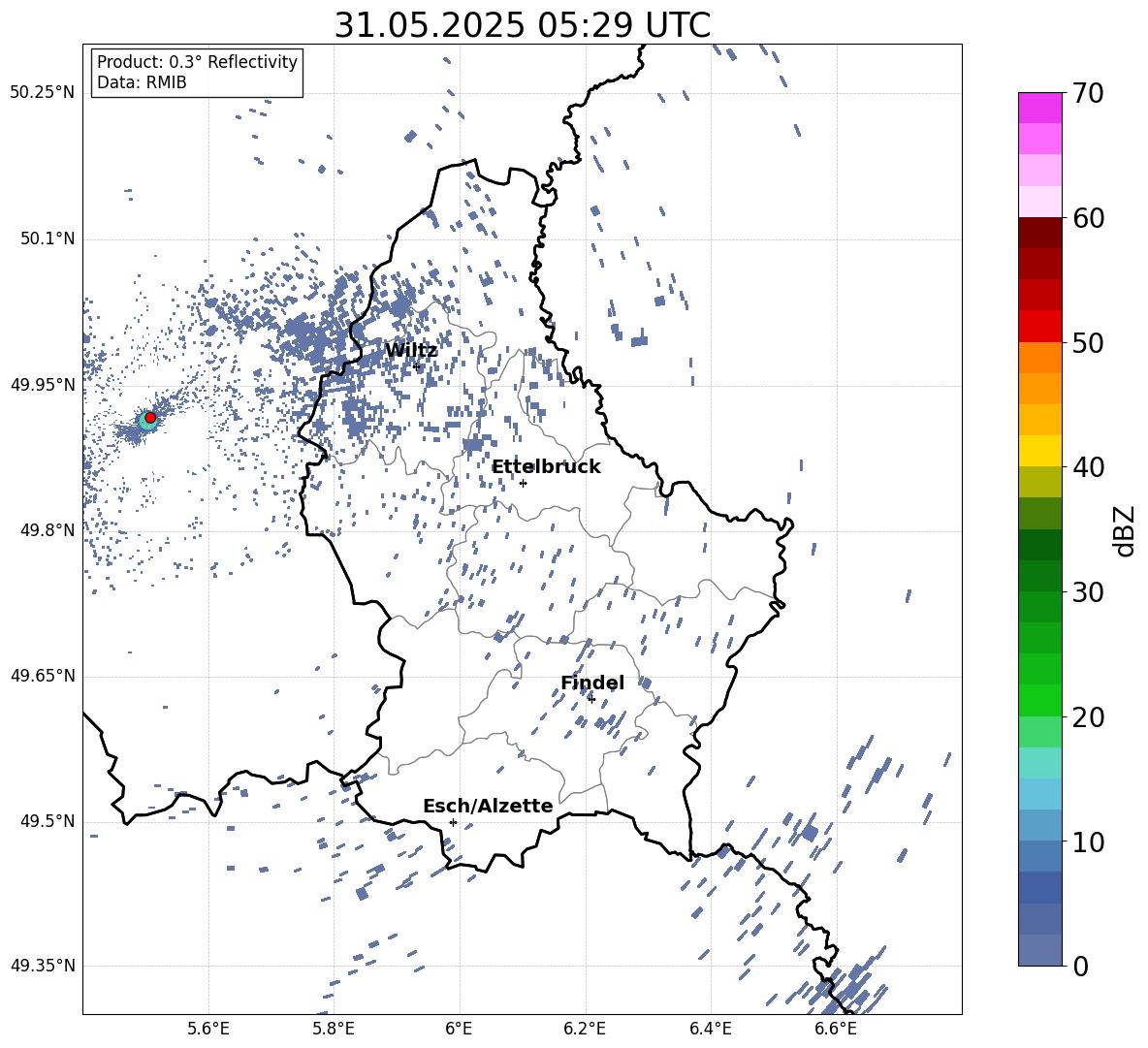Viewport: 1148px width, 1048px height.
Task: Click the title 31.05.2025 05:29 UTC
Action: click(x=522, y=25)
